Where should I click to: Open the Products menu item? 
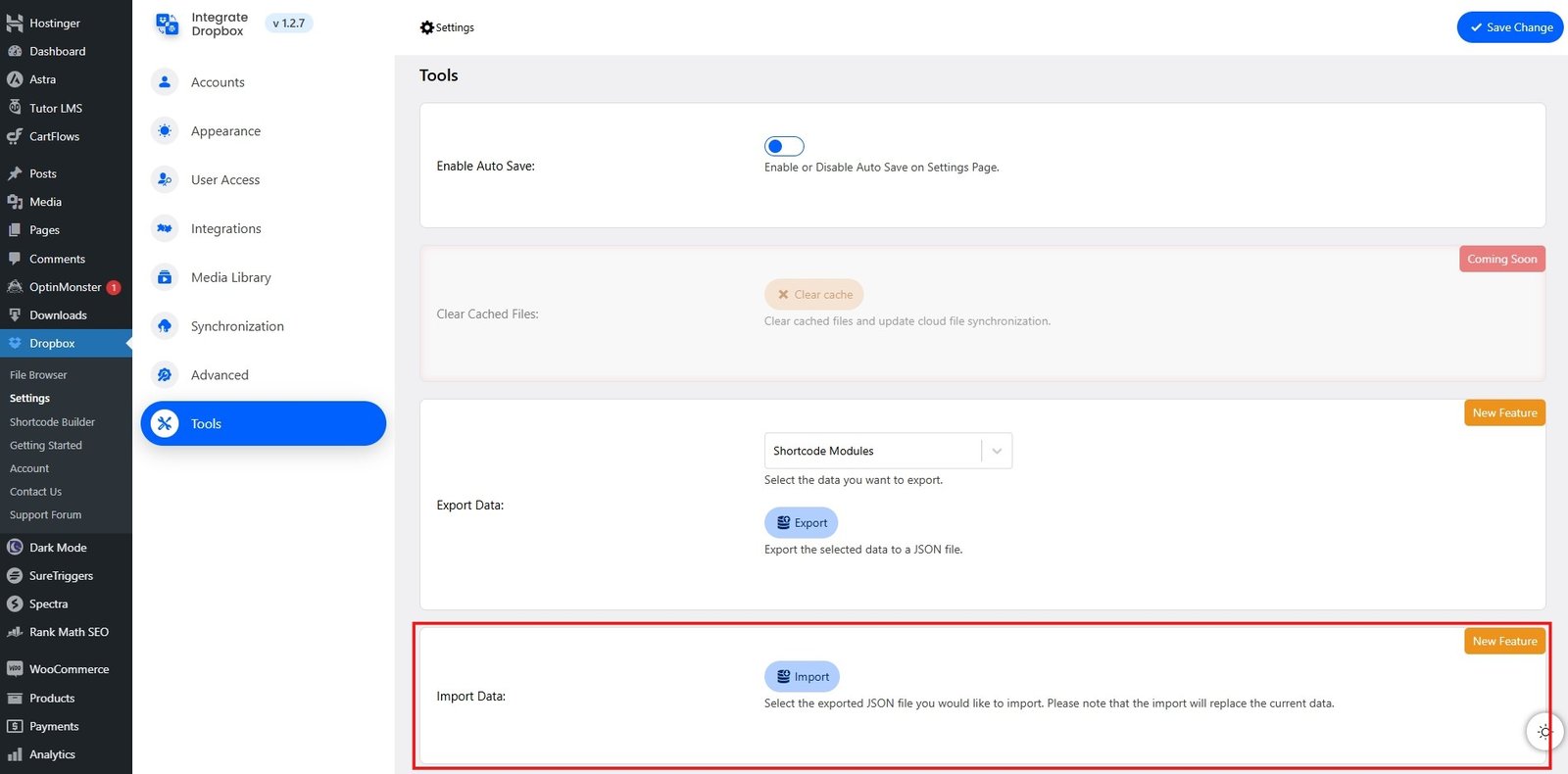pos(66,699)
